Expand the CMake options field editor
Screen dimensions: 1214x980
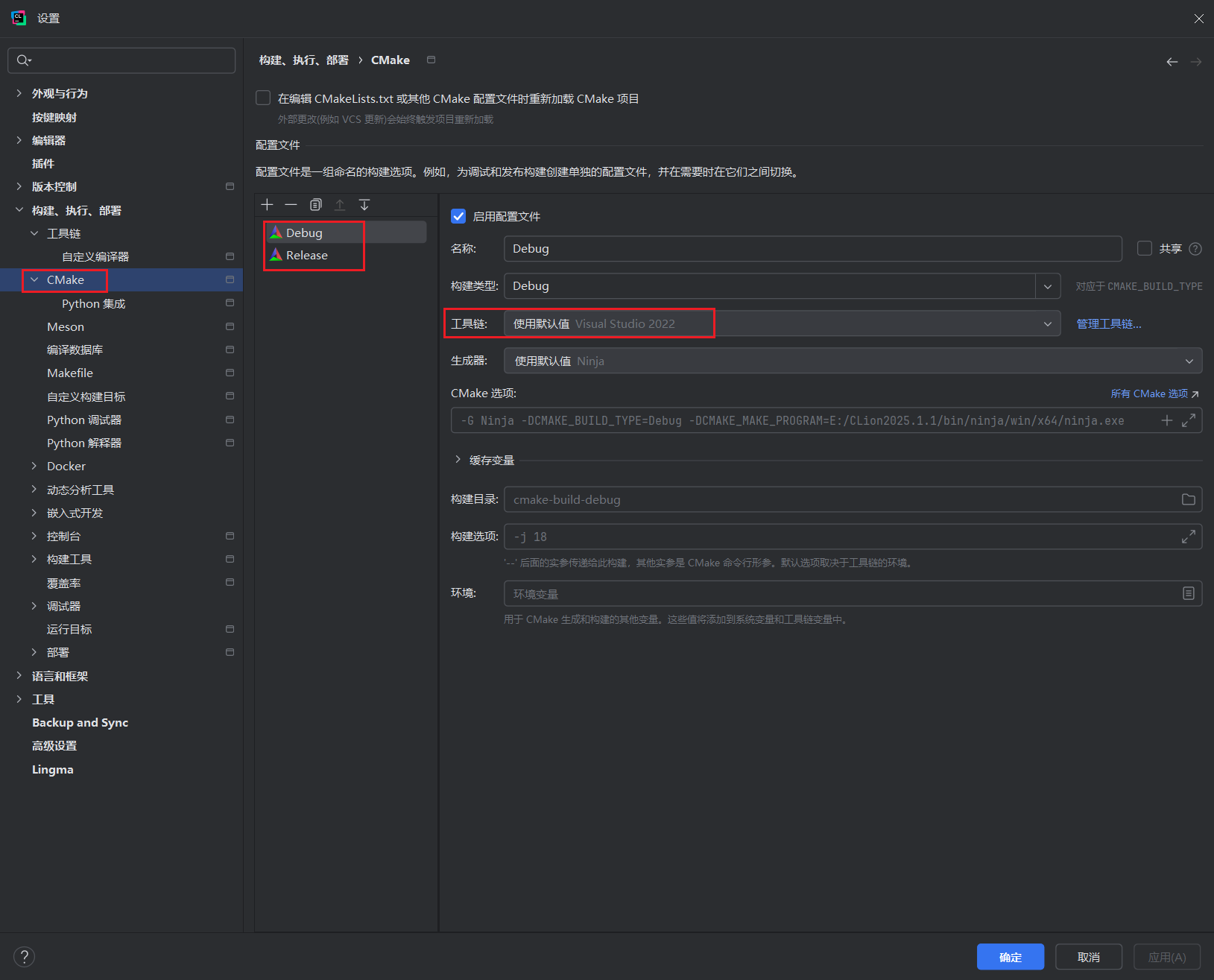point(1189,420)
